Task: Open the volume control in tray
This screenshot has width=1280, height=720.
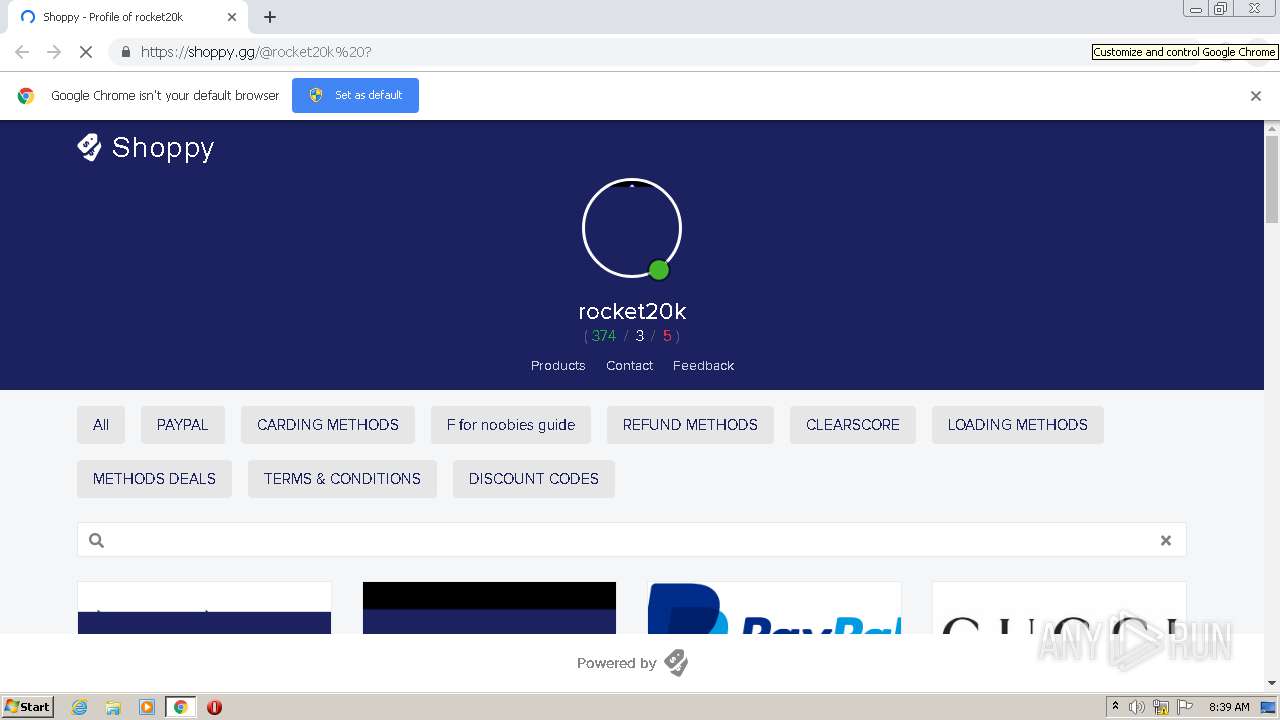Action: pos(1137,707)
